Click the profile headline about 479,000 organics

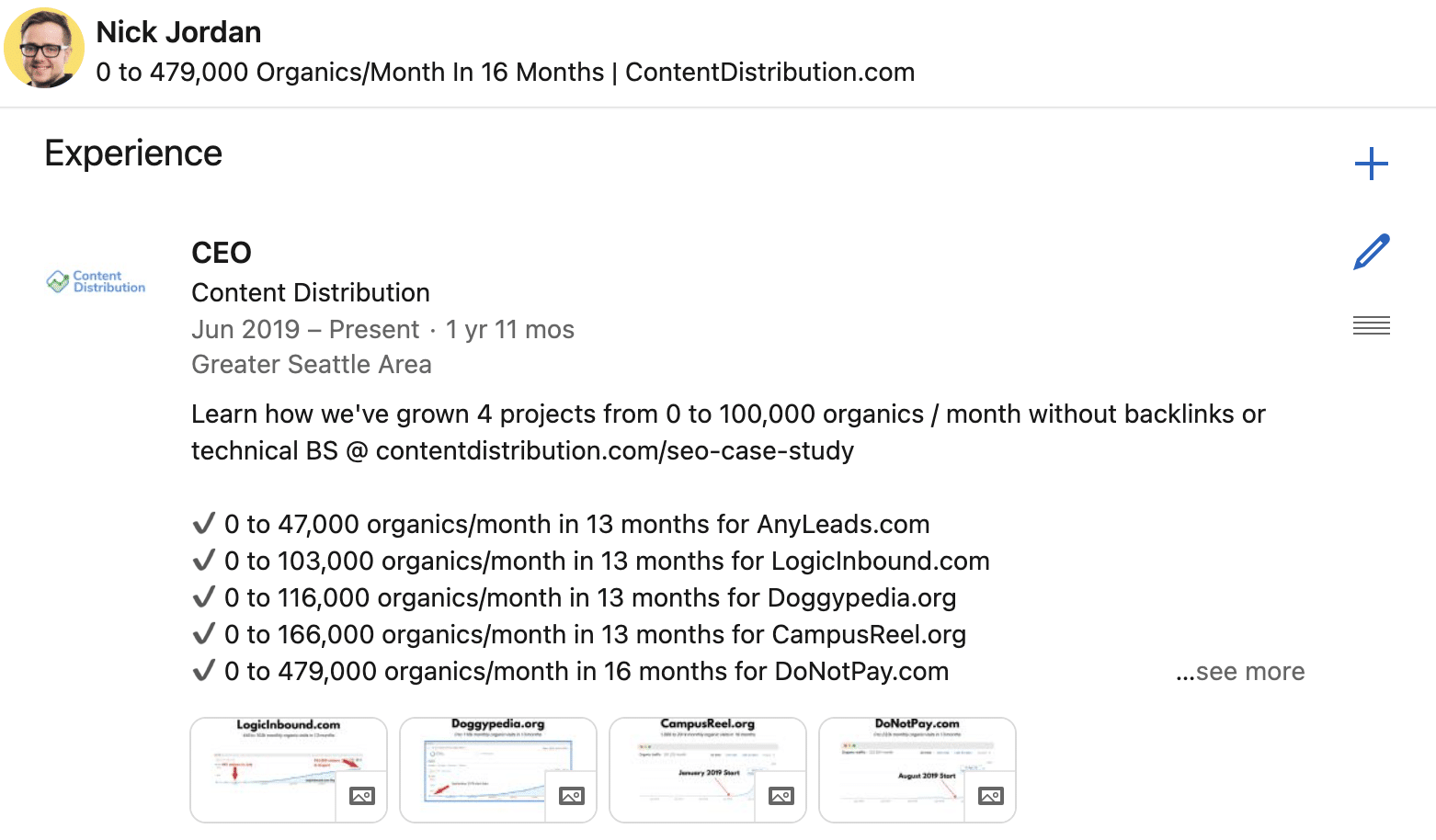tap(506, 73)
